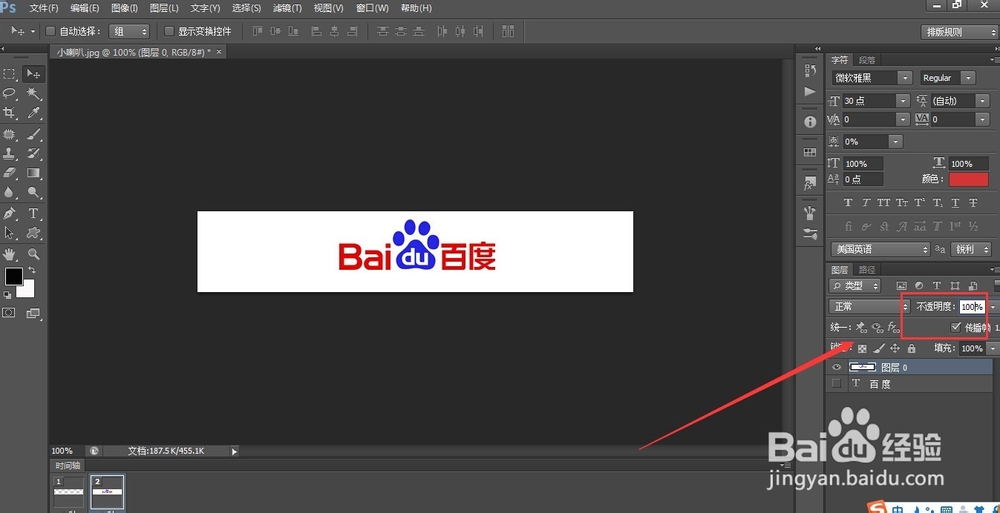Open the 图像(I) menu

click(124, 8)
